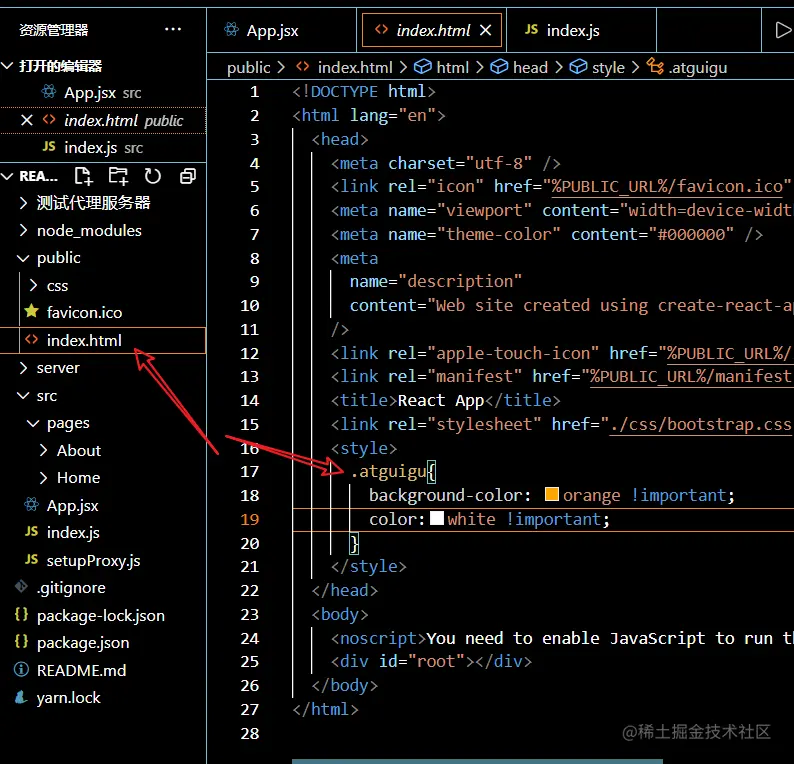Refresh the explorer file tree

tap(152, 176)
